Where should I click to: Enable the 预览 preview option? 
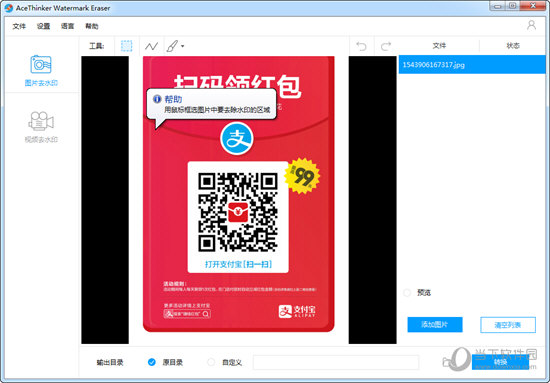(407, 293)
